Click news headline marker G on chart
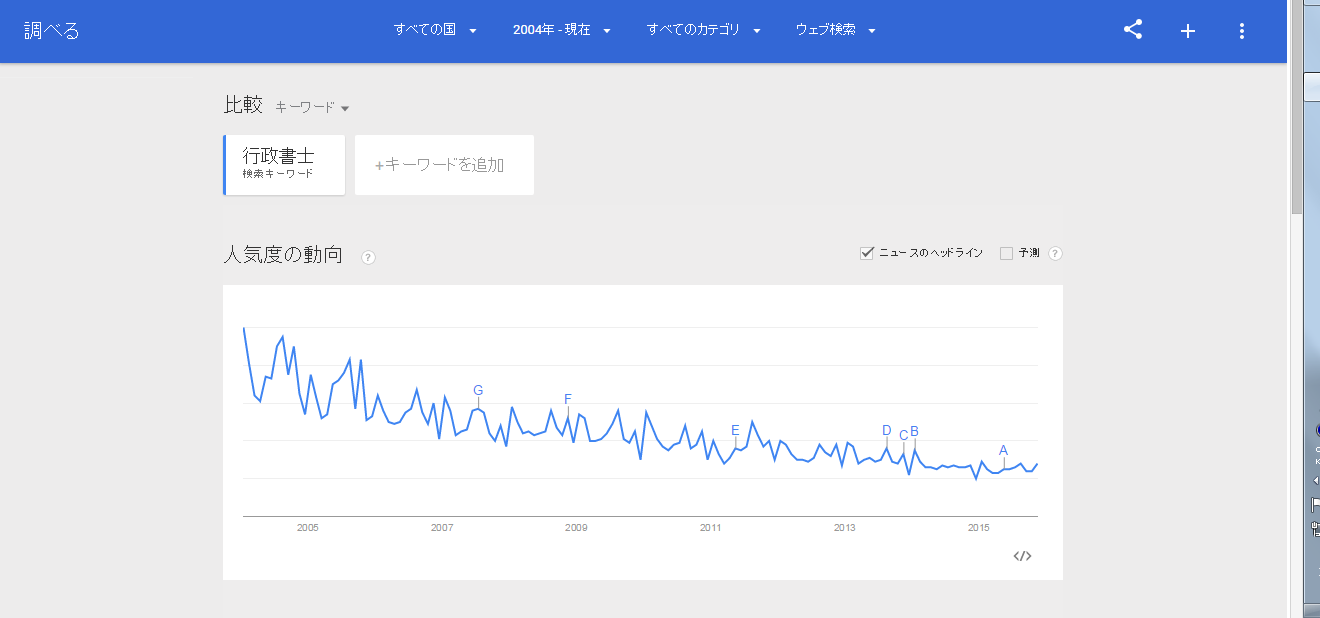Viewport: 1320px width, 618px height. 478,390
